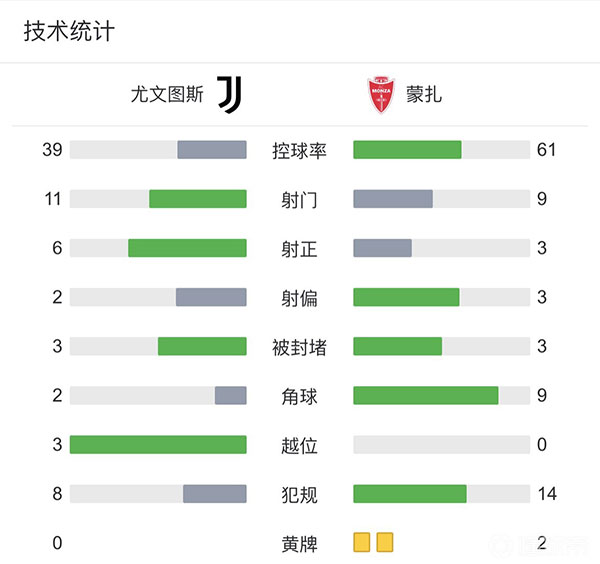Select the 技术统计 heading tab
This screenshot has height=564, width=600.
click(x=69, y=31)
